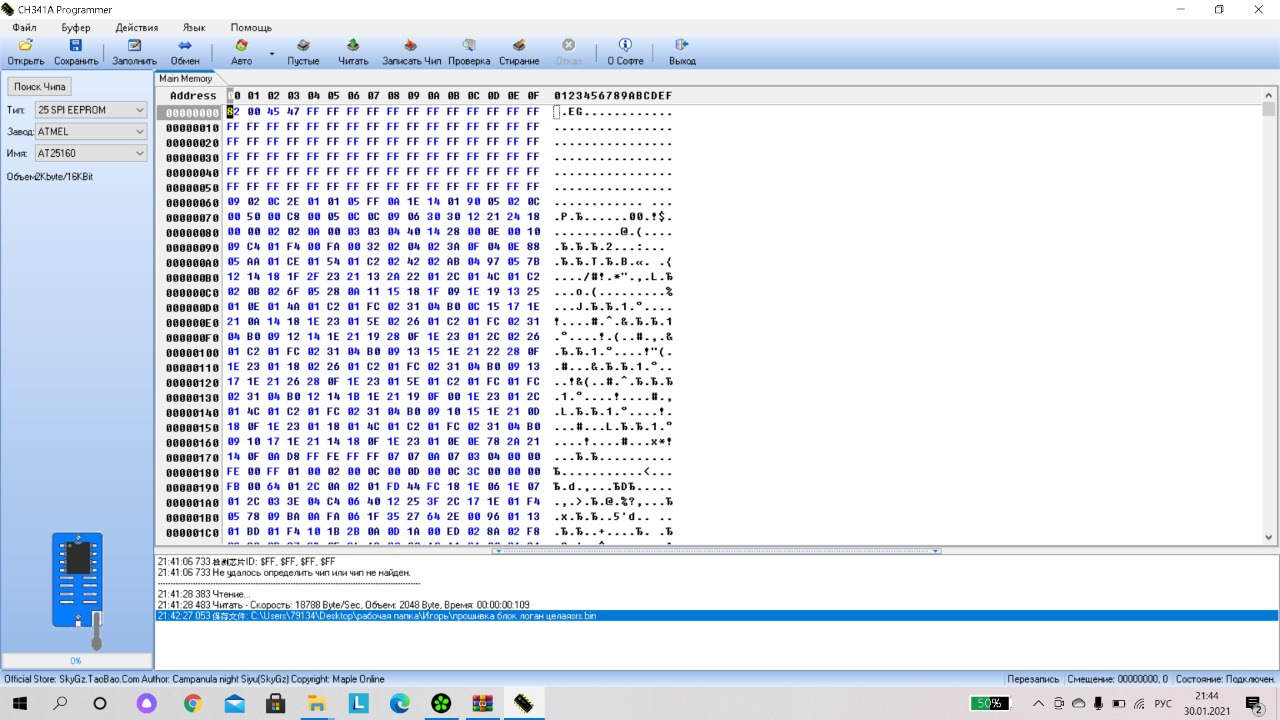The image size is (1280, 720).
Task: Open the Wi-Fi network tray icon
Action: (x=1139, y=704)
